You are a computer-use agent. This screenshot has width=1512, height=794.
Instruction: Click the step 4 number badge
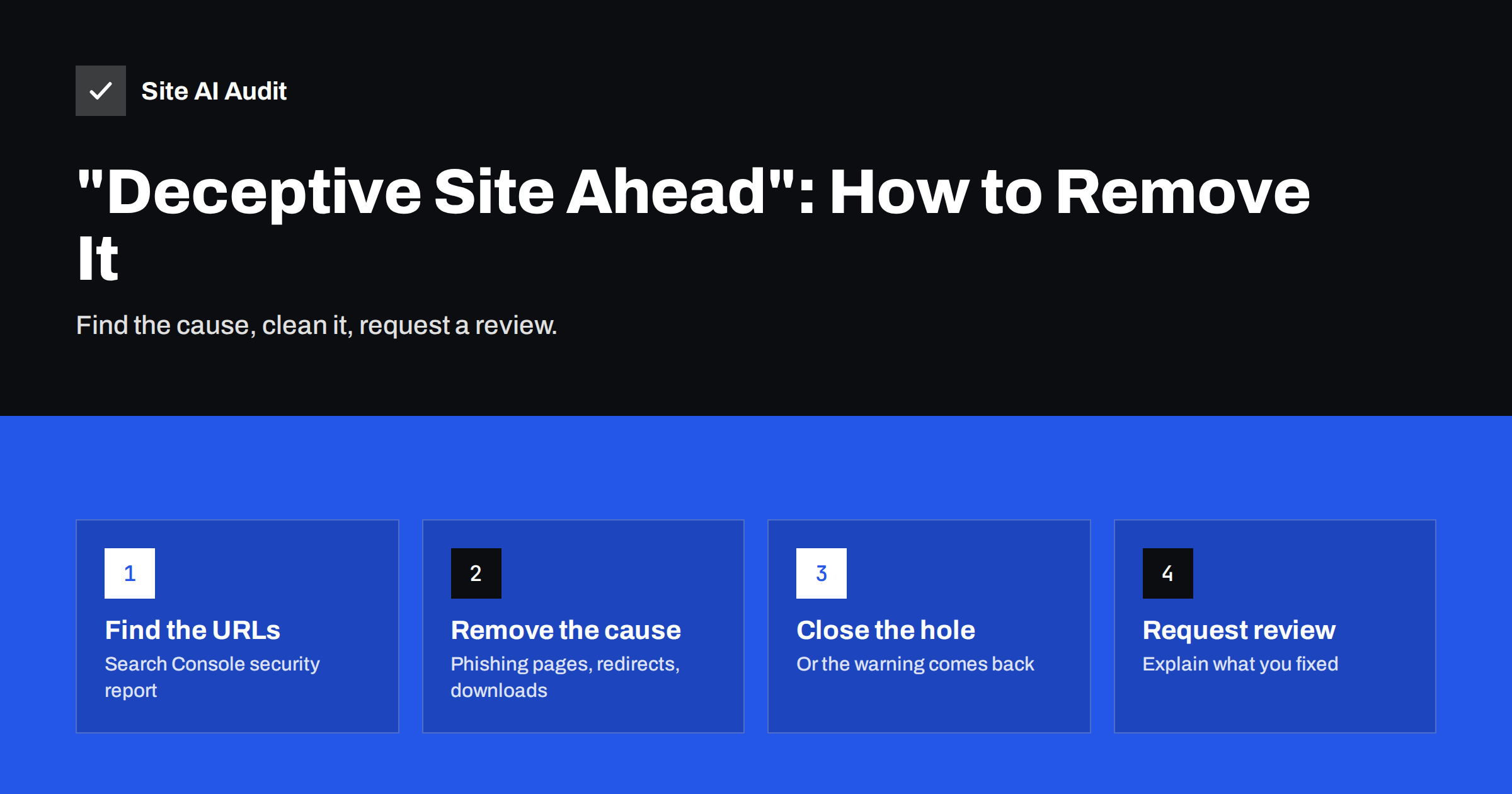1168,573
